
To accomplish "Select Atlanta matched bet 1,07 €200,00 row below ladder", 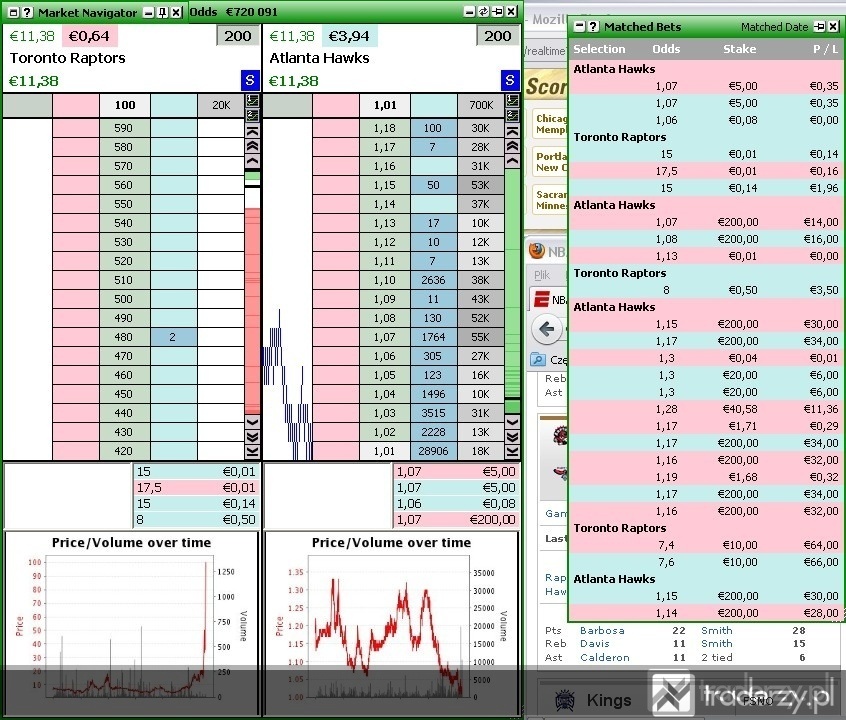I will 456,520.
